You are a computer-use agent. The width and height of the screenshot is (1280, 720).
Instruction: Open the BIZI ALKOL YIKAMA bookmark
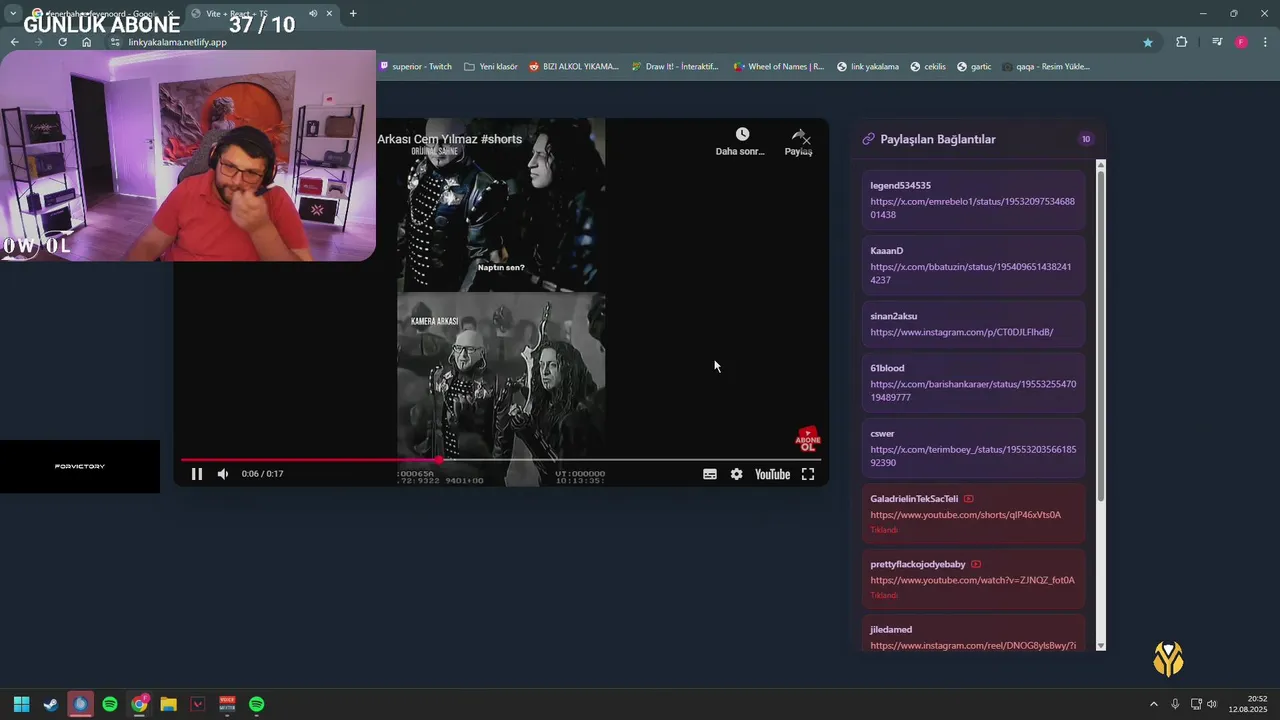pos(574,67)
